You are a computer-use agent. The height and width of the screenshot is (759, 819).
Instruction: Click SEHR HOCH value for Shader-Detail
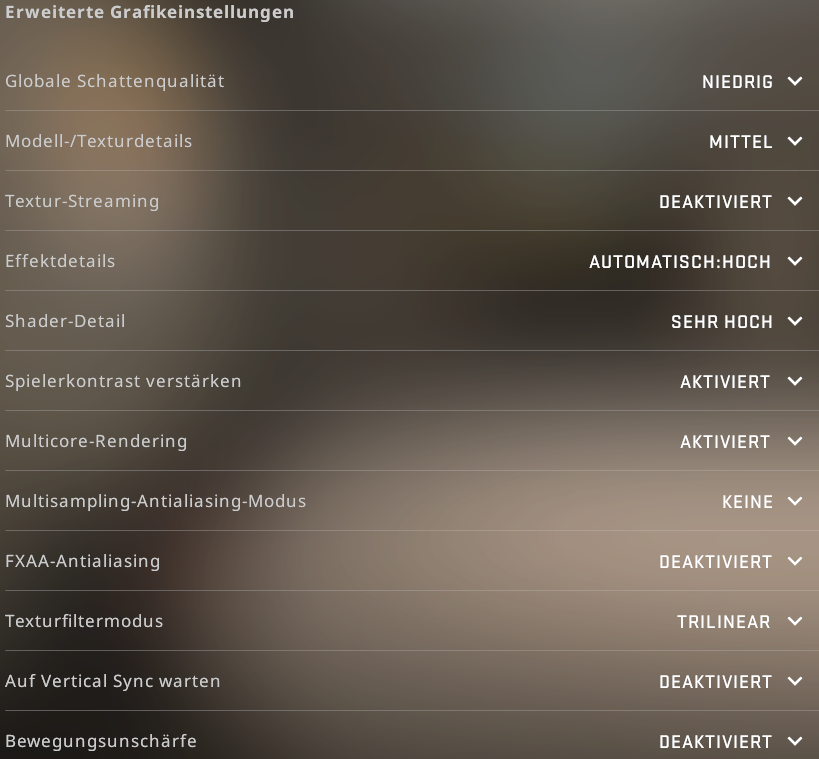[722, 322]
